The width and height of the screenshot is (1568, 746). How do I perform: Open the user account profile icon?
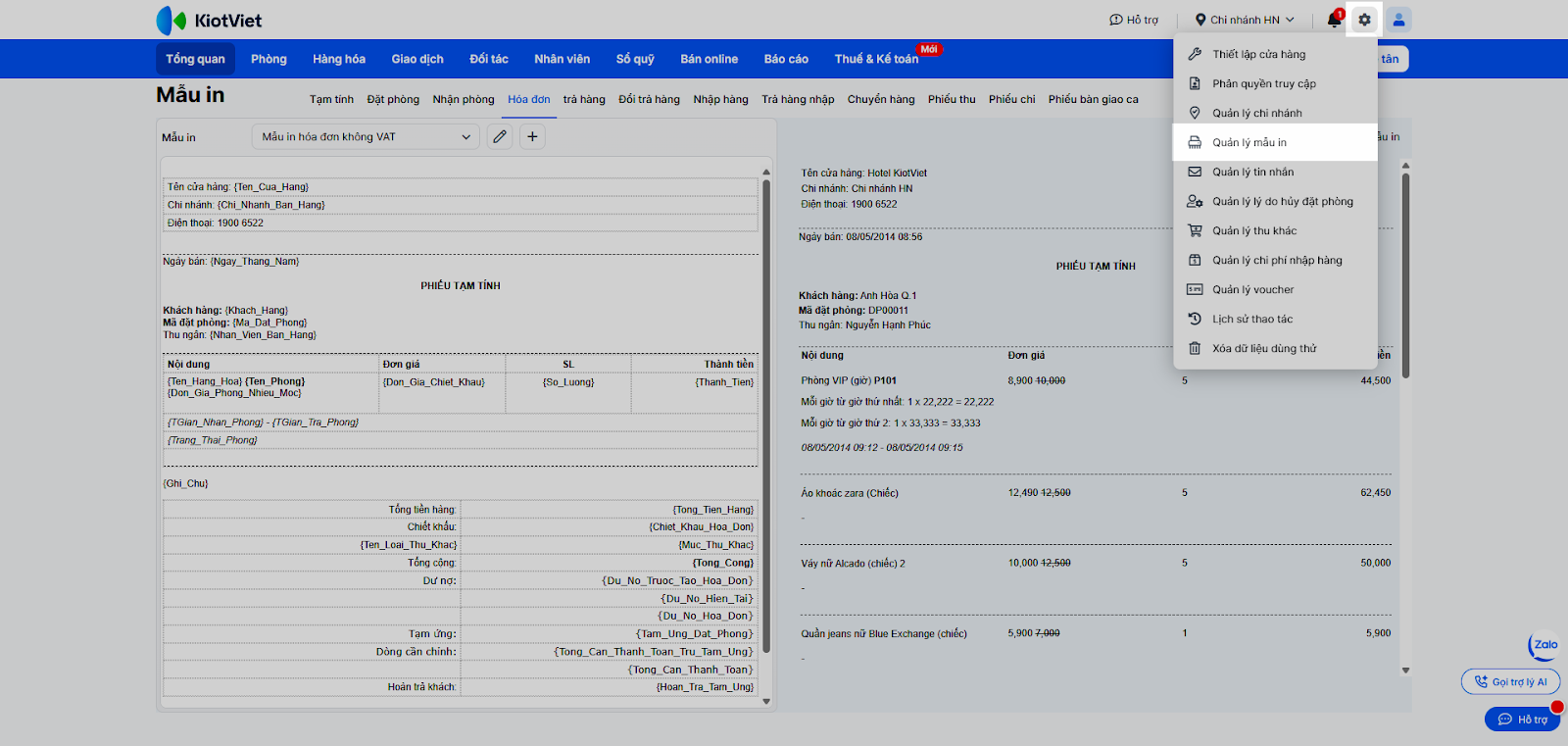1398,20
